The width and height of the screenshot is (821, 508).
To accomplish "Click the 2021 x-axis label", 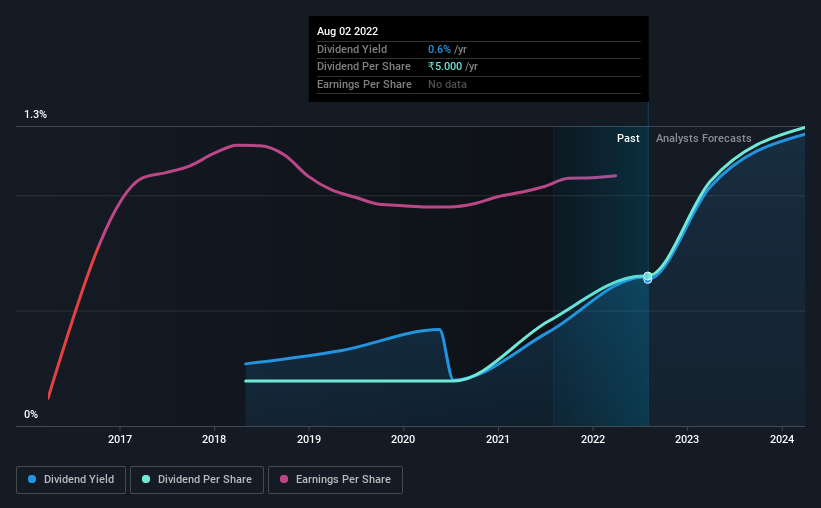I will 498,439.
